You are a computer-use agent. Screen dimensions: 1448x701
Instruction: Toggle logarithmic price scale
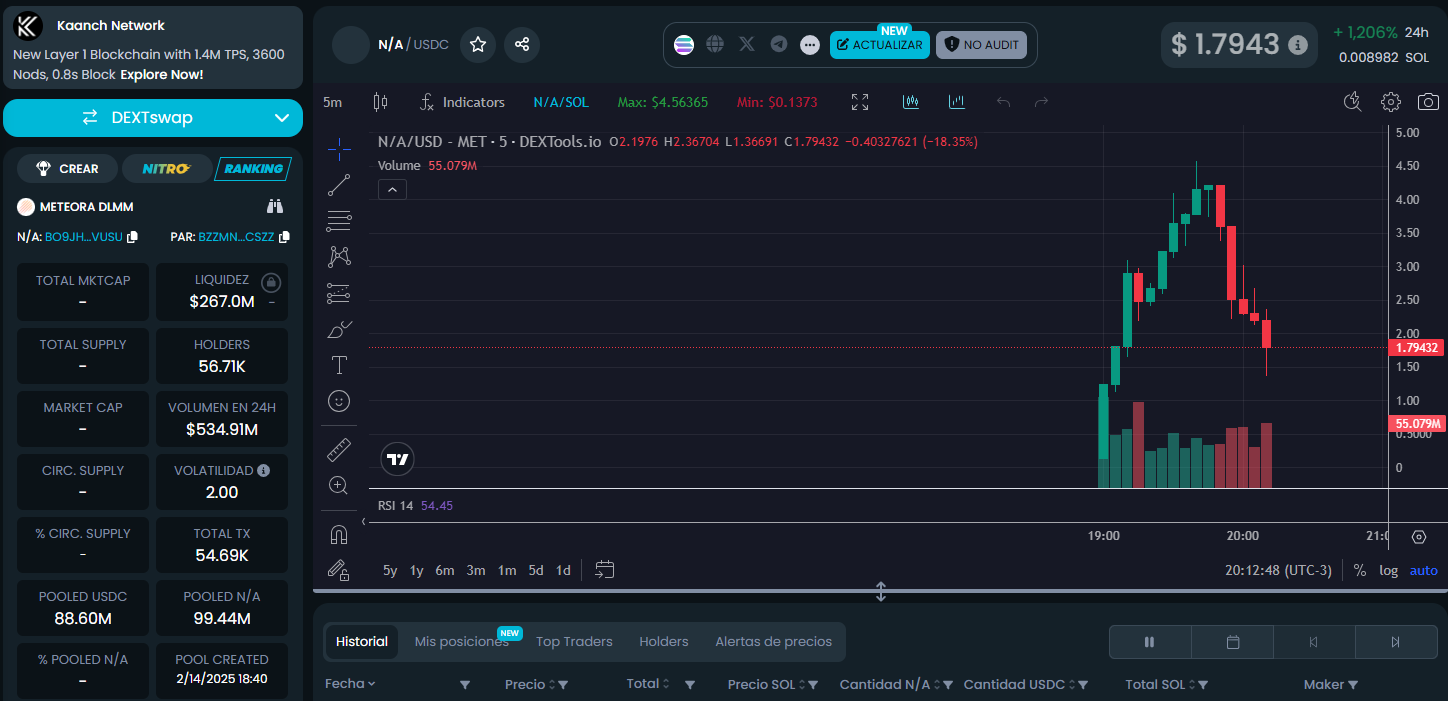(x=1389, y=570)
